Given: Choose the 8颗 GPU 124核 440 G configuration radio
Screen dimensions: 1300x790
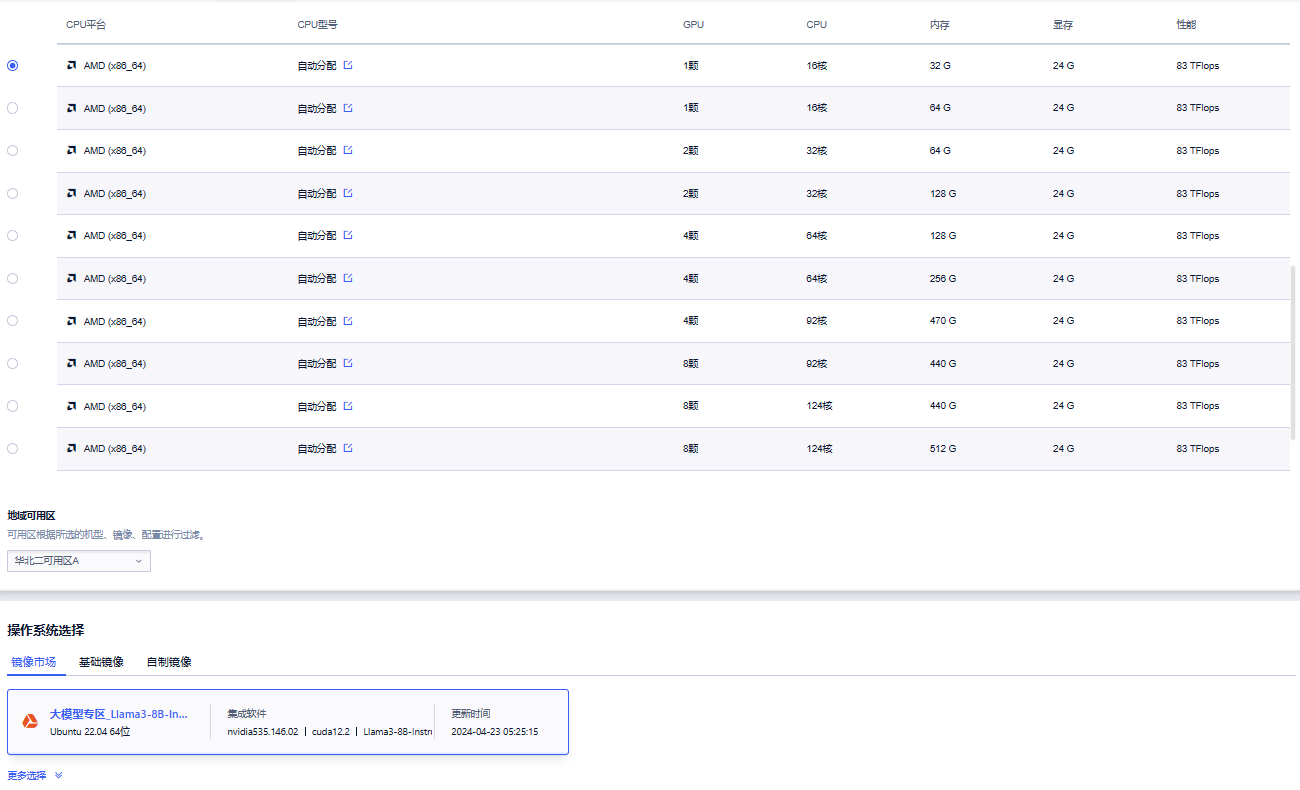Looking at the screenshot, I should (12, 406).
